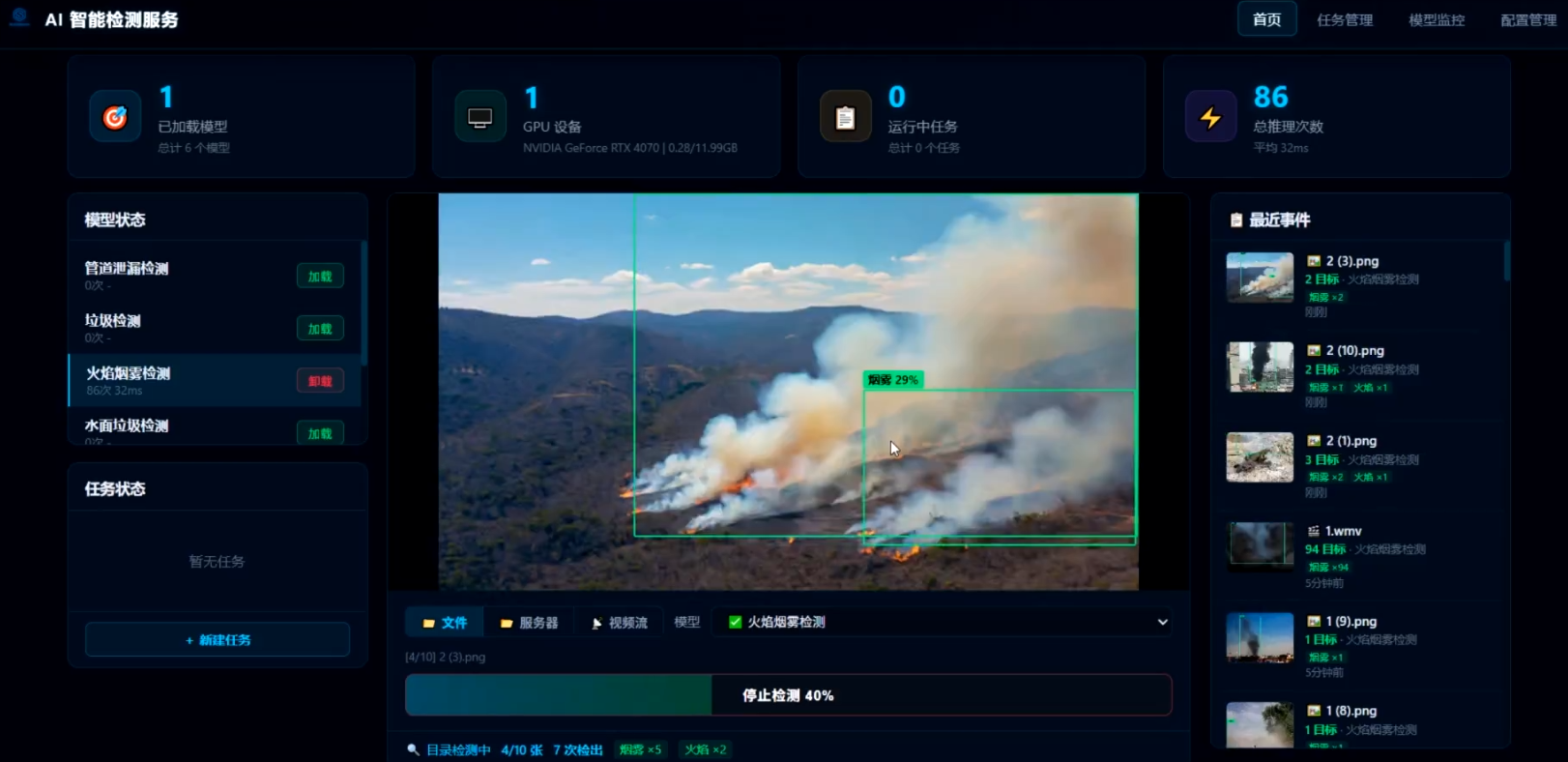This screenshot has height=762, width=1568.
Task: Click the clipboard icon next to 最近事件
Action: coord(1235,220)
